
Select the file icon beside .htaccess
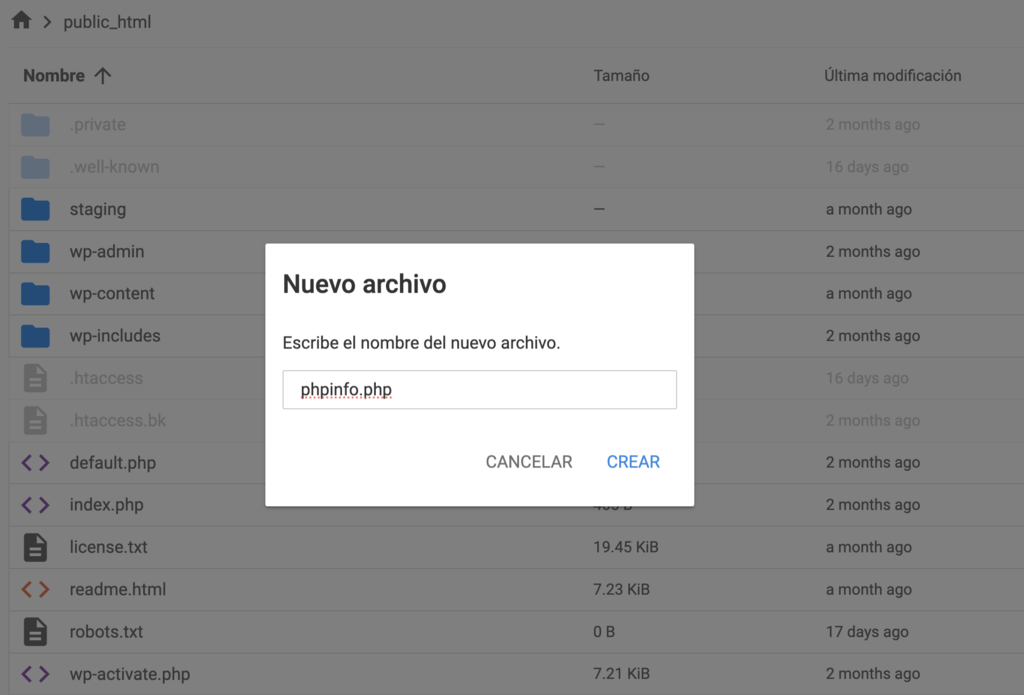(33, 378)
